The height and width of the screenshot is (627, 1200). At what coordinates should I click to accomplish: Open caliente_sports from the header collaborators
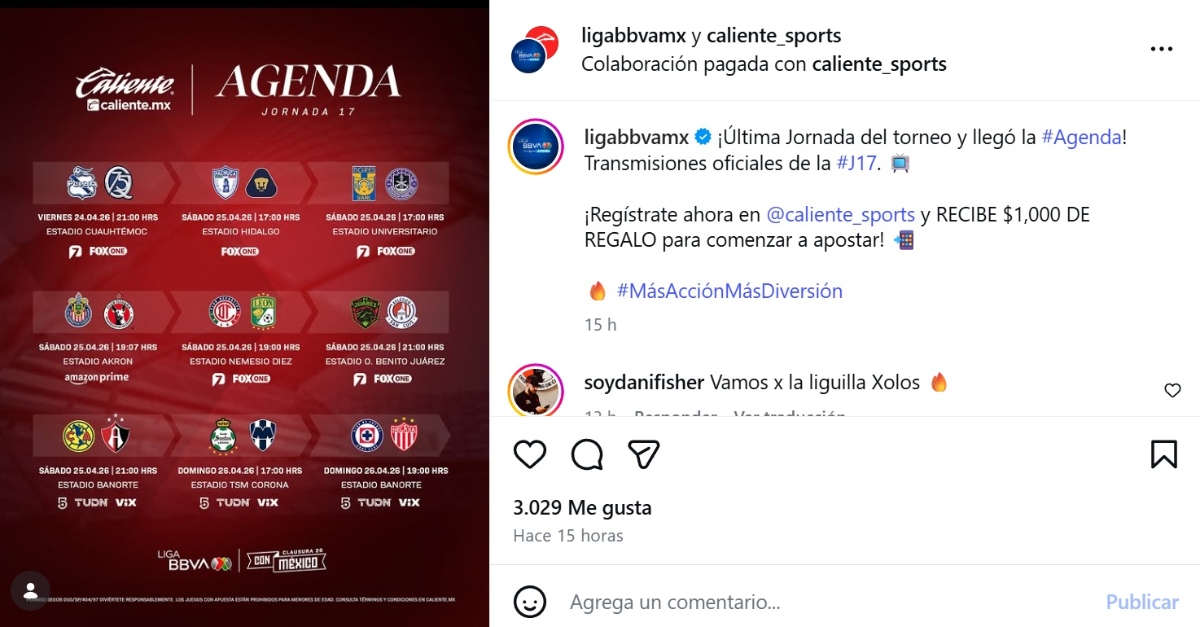(x=774, y=36)
